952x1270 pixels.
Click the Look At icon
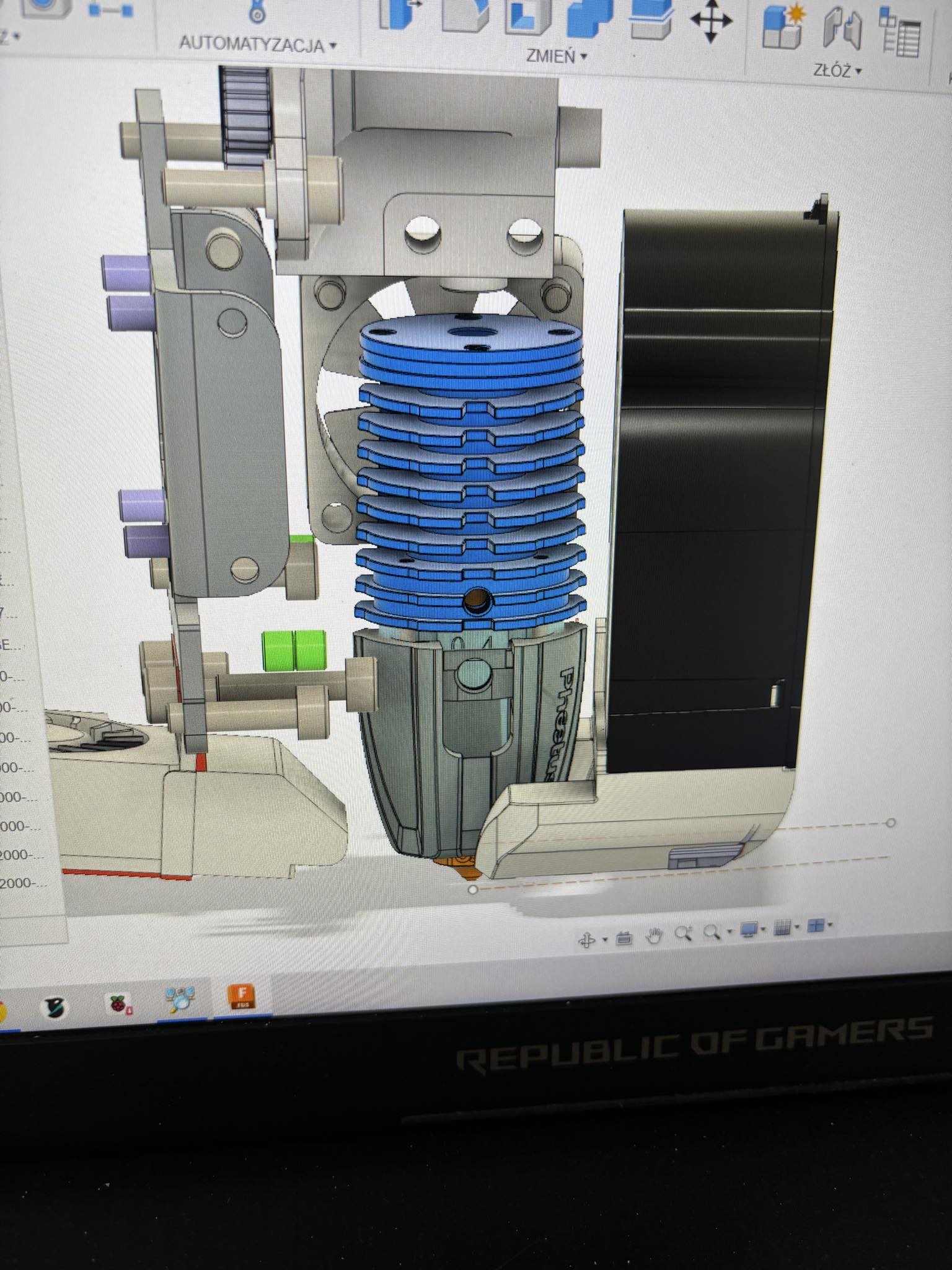tap(624, 938)
